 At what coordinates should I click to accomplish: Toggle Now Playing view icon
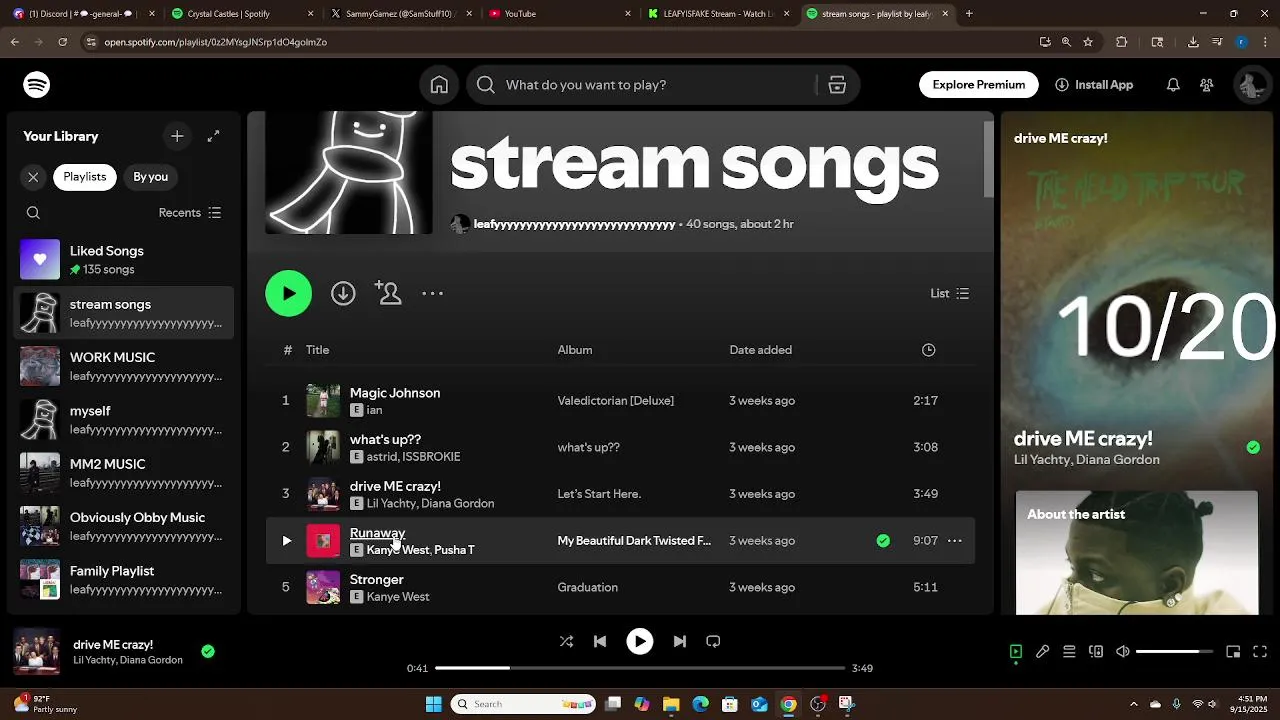pyautogui.click(x=1016, y=652)
